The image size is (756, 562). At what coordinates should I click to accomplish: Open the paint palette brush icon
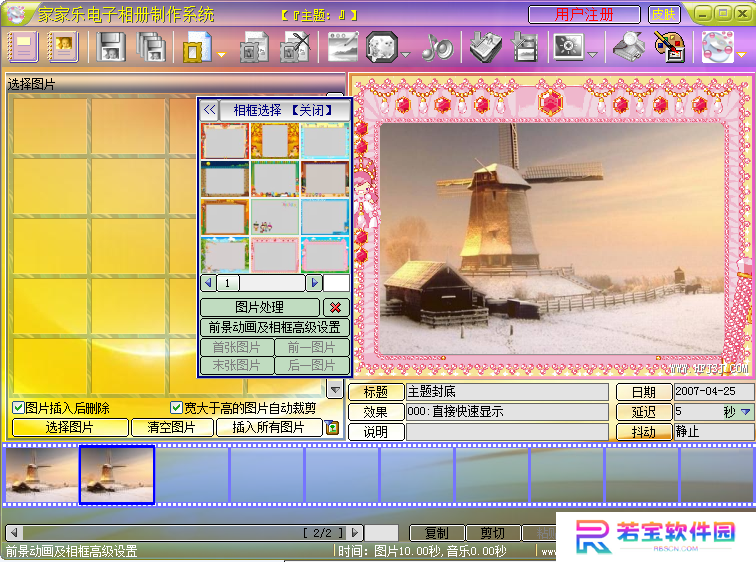pyautogui.click(x=670, y=47)
